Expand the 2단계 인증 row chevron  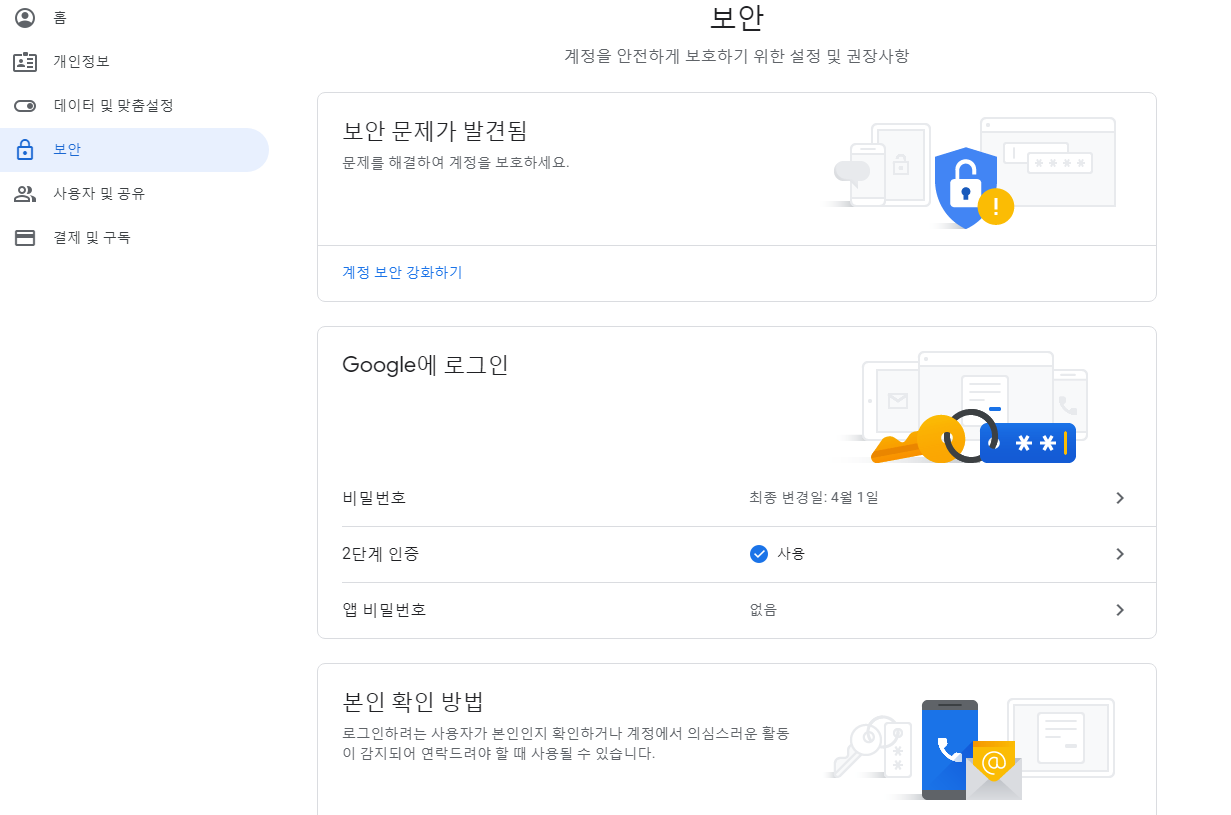click(1121, 554)
